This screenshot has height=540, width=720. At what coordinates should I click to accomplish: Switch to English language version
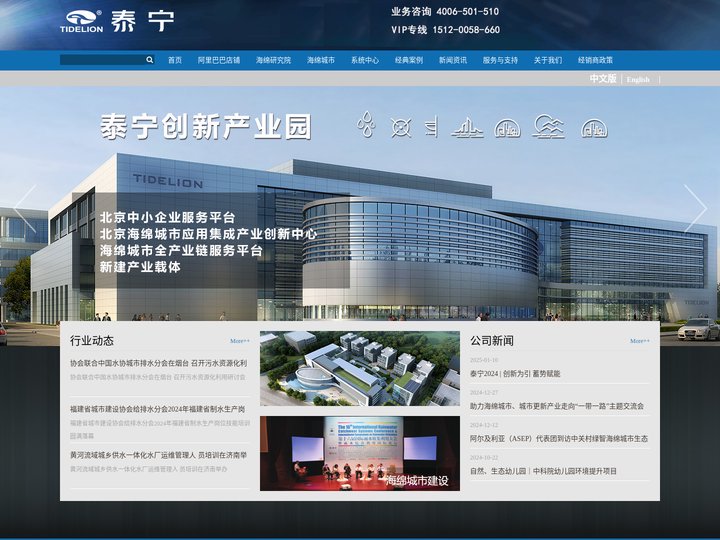coord(638,79)
